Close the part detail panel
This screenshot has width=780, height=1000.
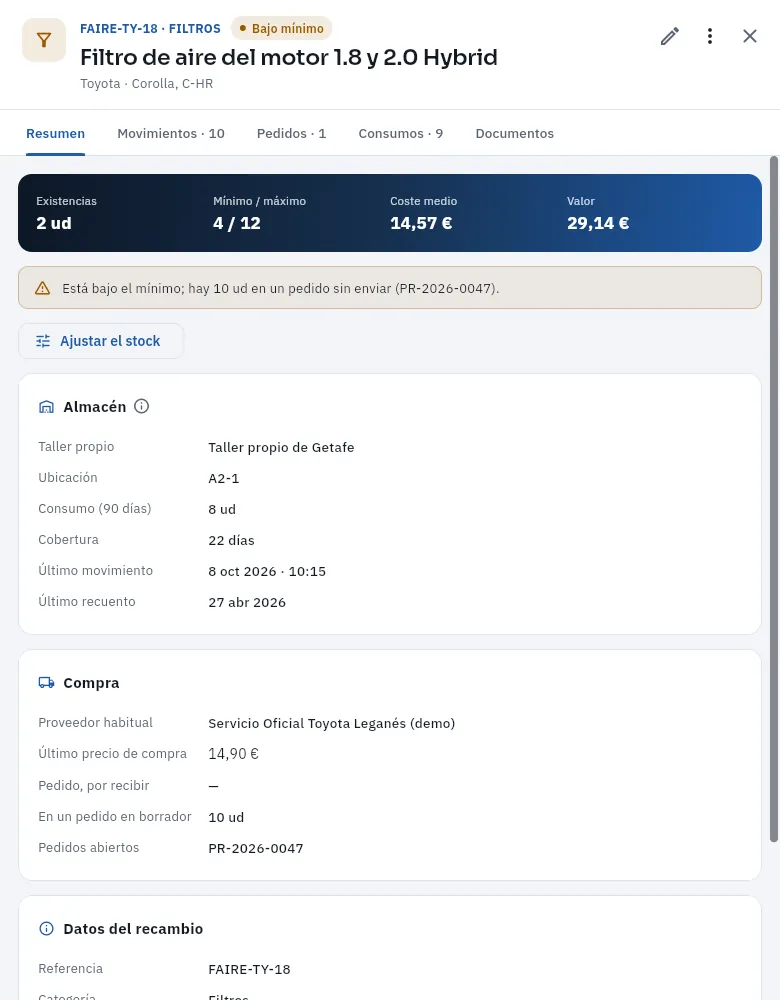750,36
